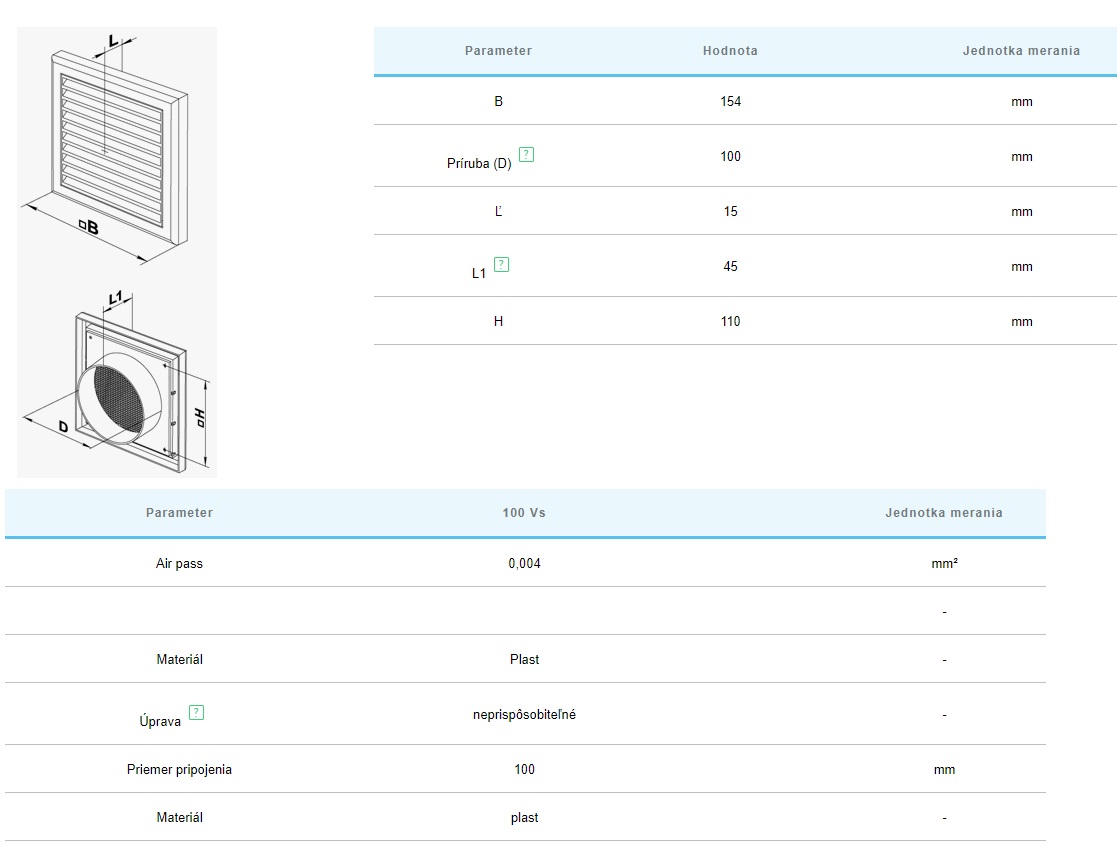Select the value 154 in row B
Image resolution: width=1117 pixels, height=865 pixels.
tap(730, 102)
